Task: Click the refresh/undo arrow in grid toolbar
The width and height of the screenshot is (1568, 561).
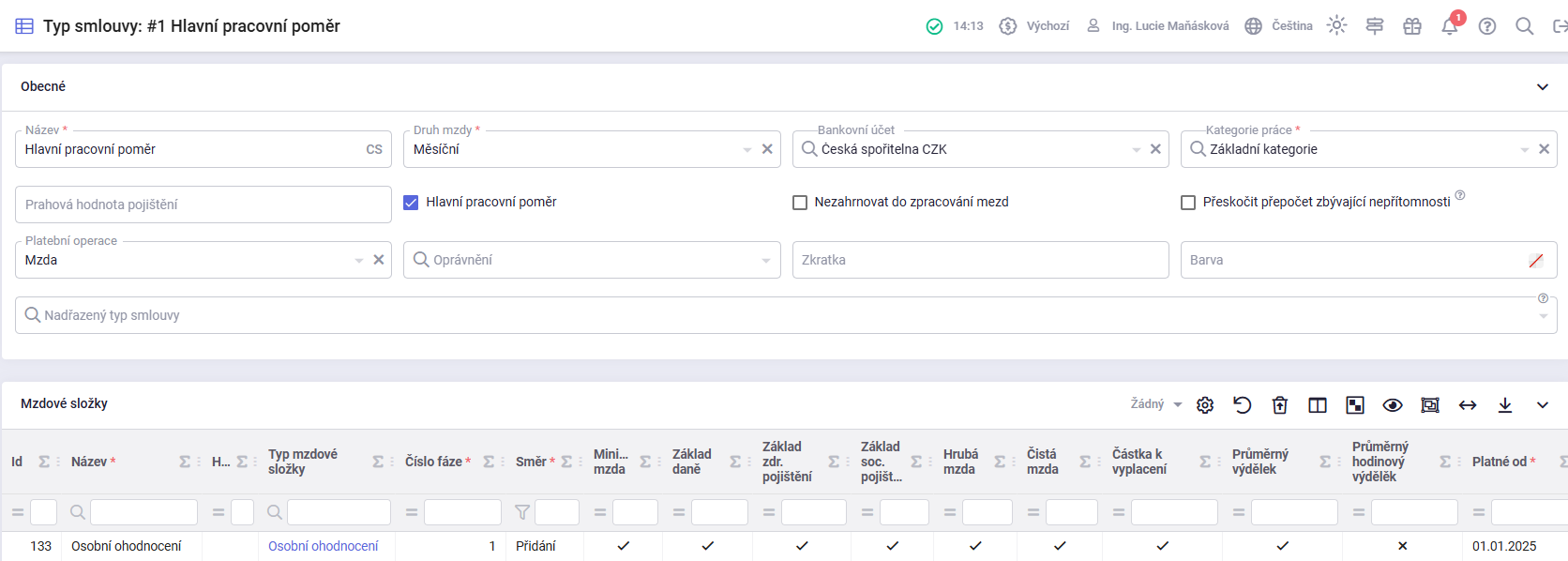Action: [1243, 405]
